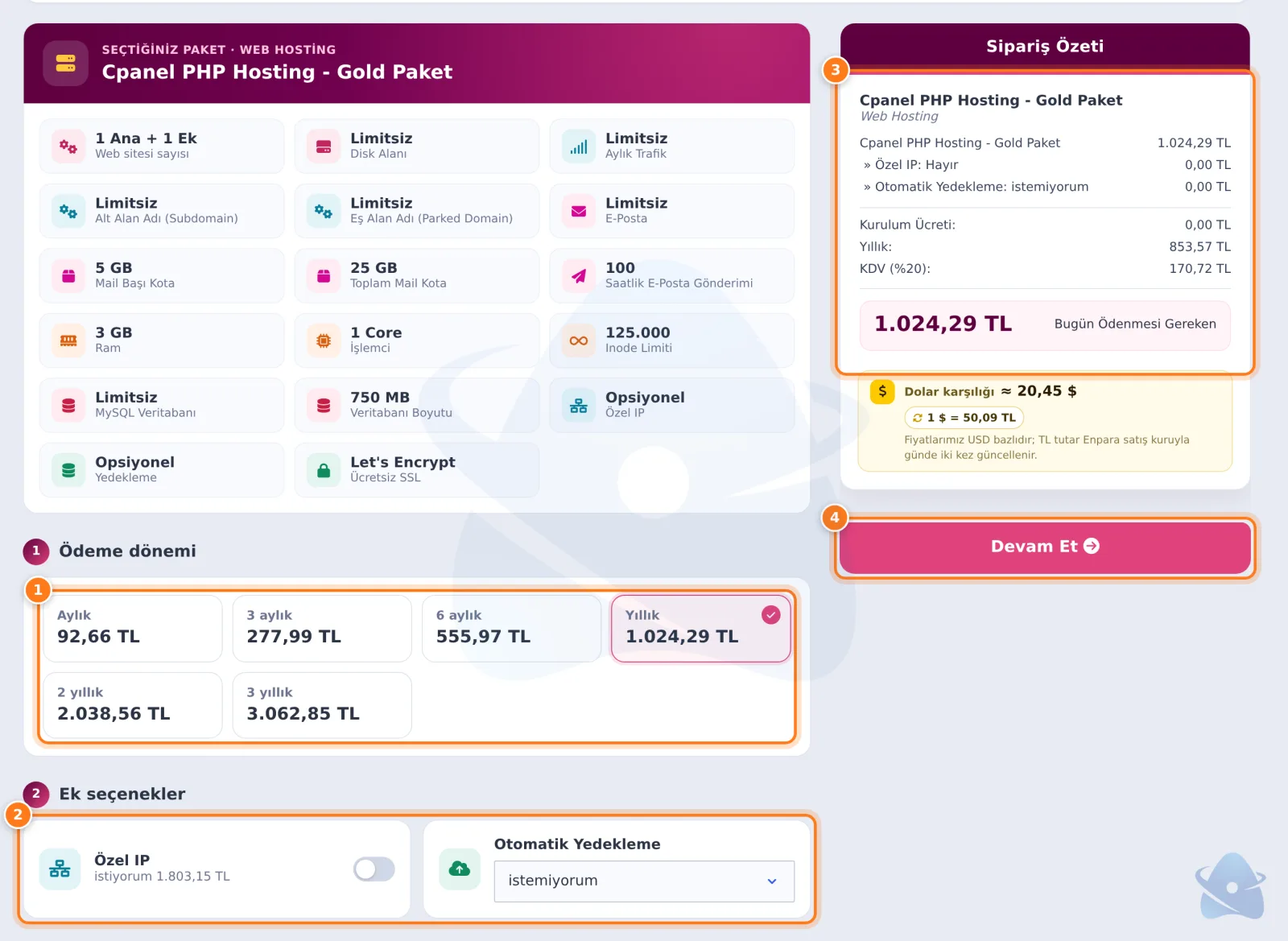Click the Dolar karşılığı 20,45 $ text

click(x=990, y=391)
